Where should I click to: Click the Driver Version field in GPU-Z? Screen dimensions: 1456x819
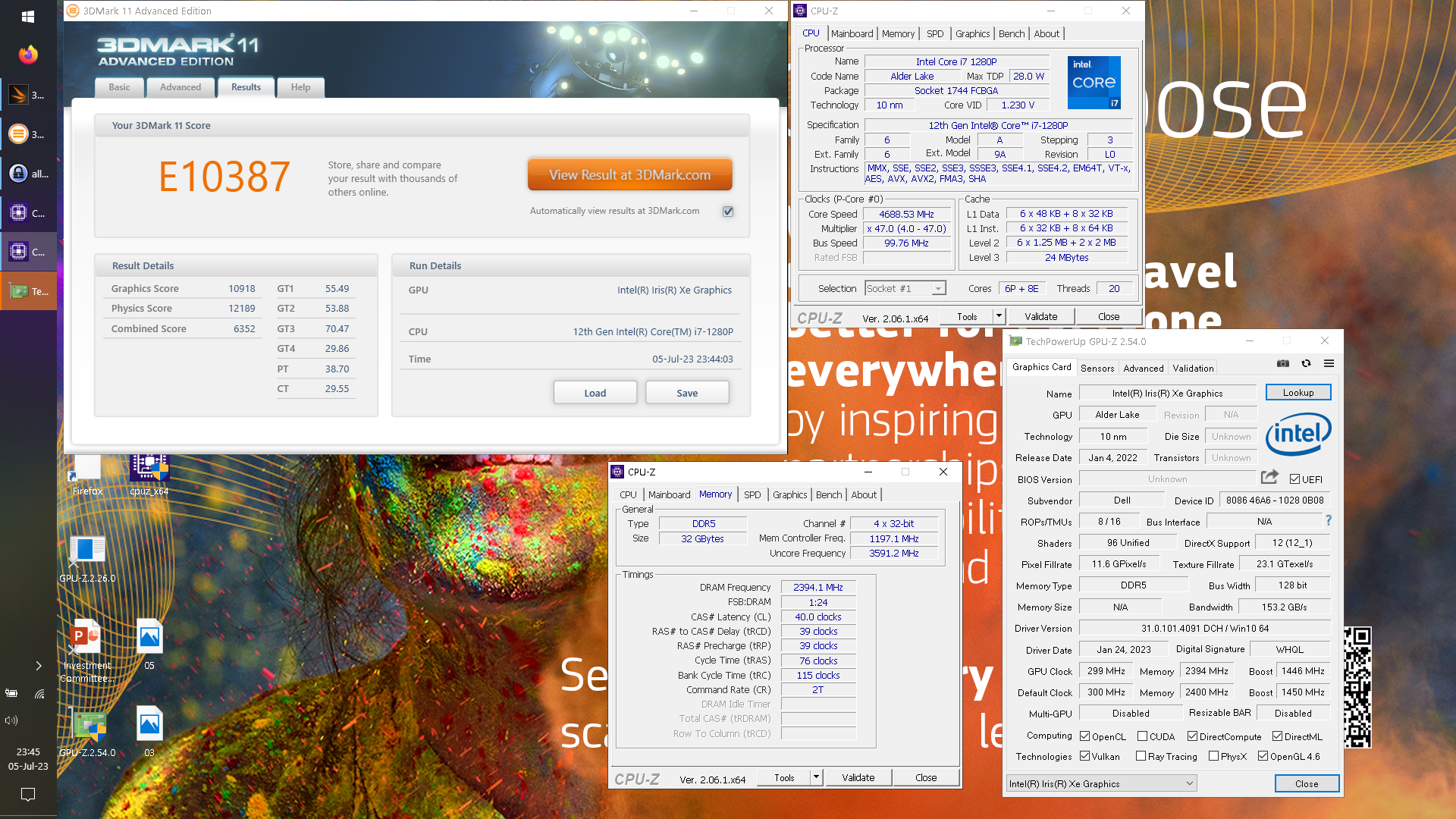1205,628
